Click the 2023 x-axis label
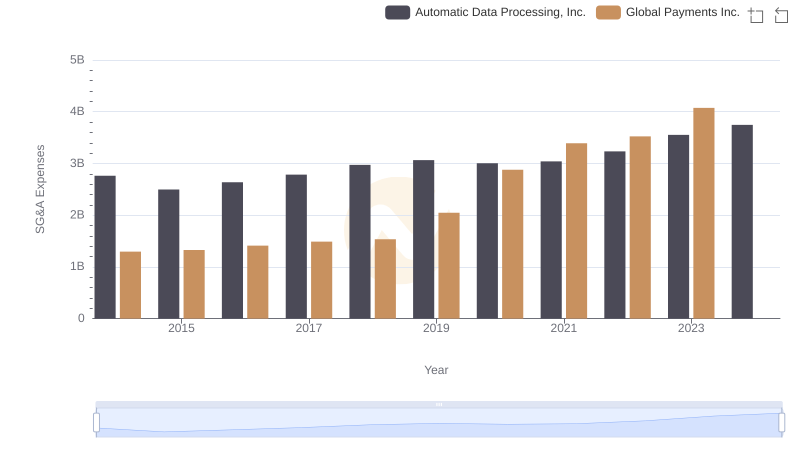Screen dimensions: 800x461 (691, 328)
